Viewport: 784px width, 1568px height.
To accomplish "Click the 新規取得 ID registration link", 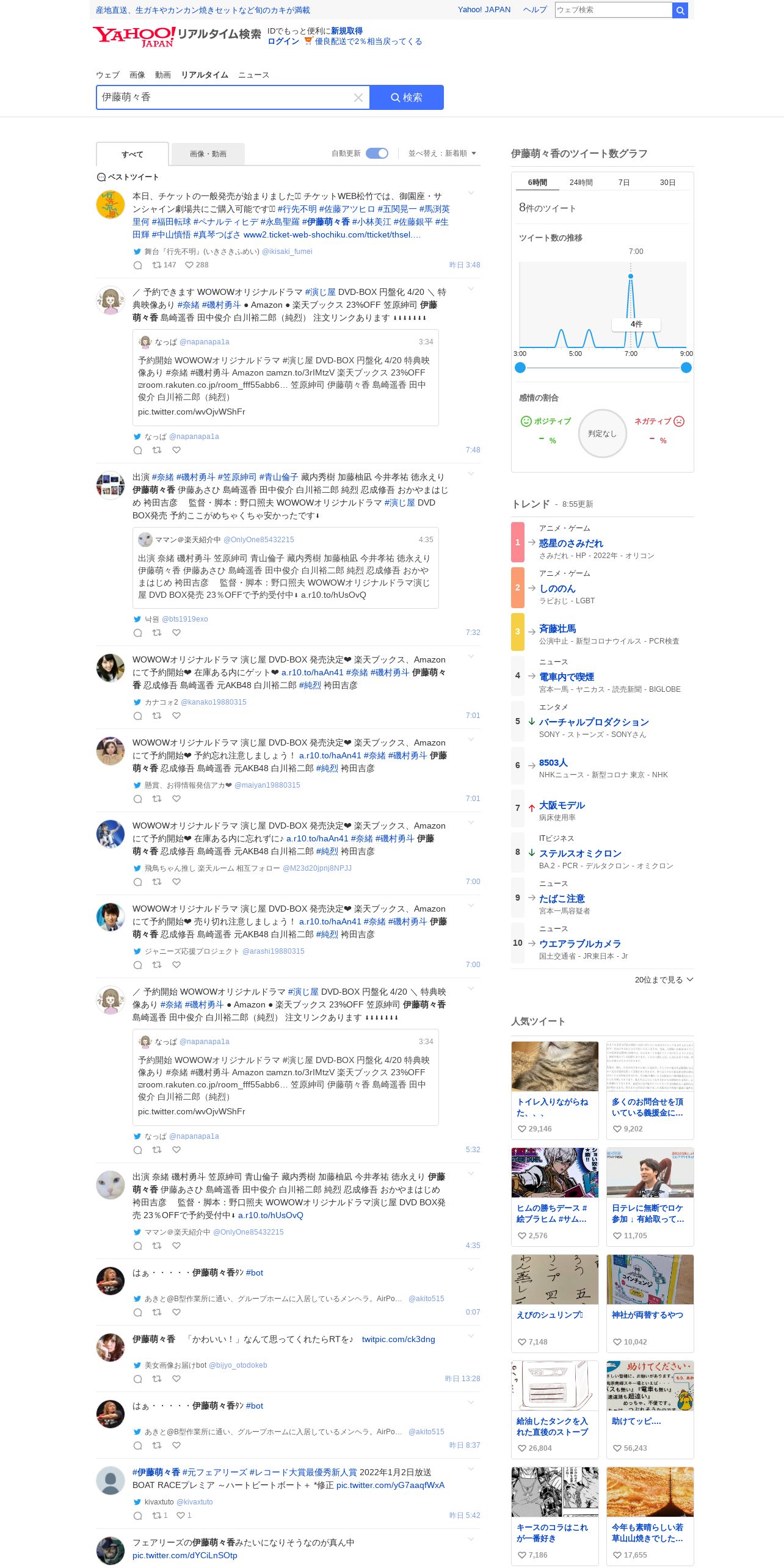I will pyautogui.click(x=347, y=31).
